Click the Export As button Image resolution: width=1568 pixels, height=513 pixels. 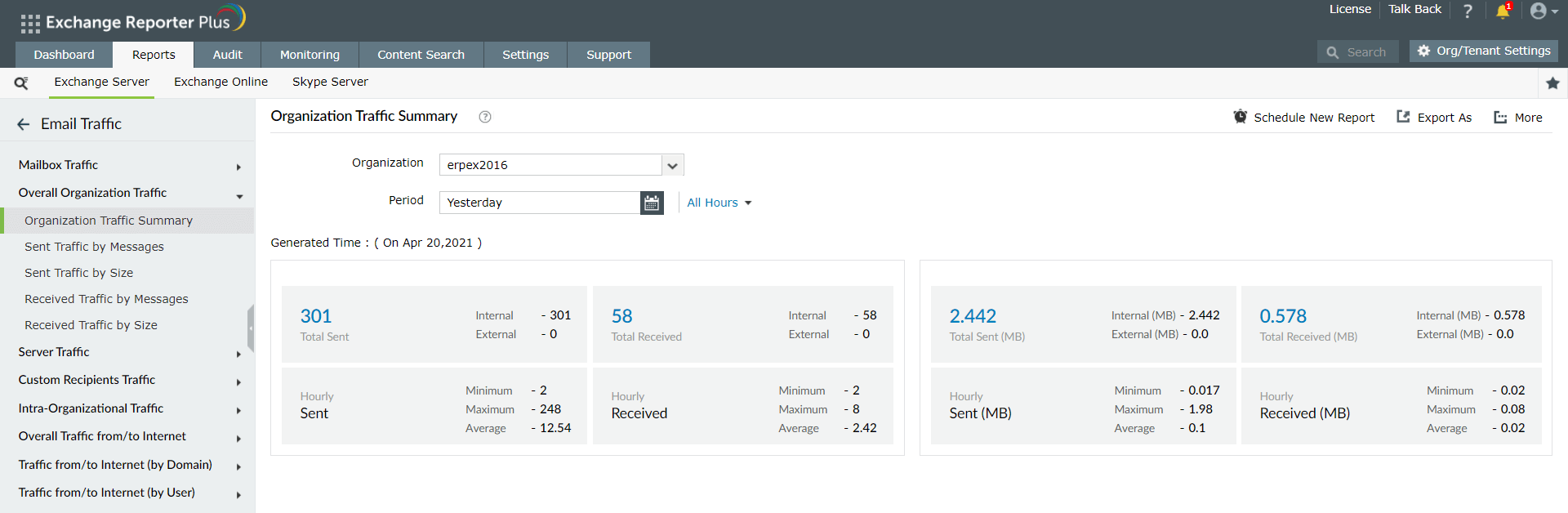[x=1434, y=118]
